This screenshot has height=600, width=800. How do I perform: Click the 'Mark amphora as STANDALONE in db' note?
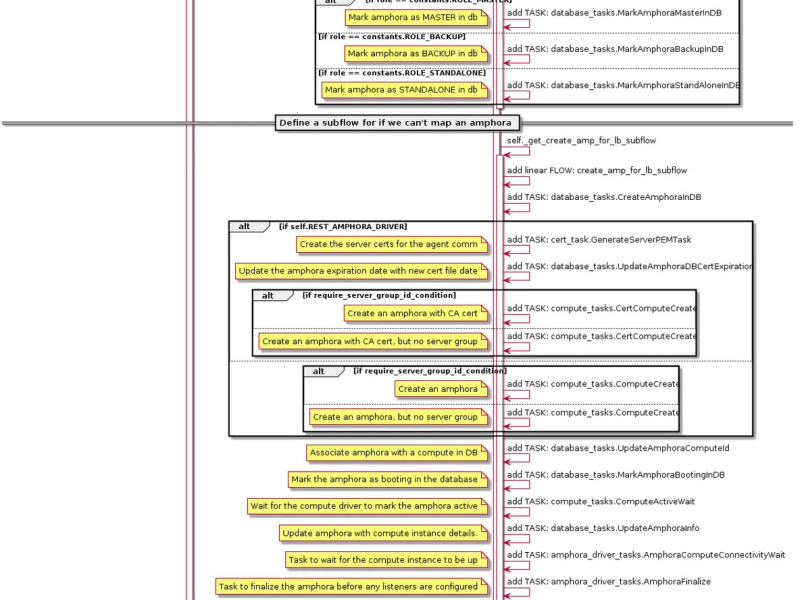pyautogui.click(x=405, y=90)
